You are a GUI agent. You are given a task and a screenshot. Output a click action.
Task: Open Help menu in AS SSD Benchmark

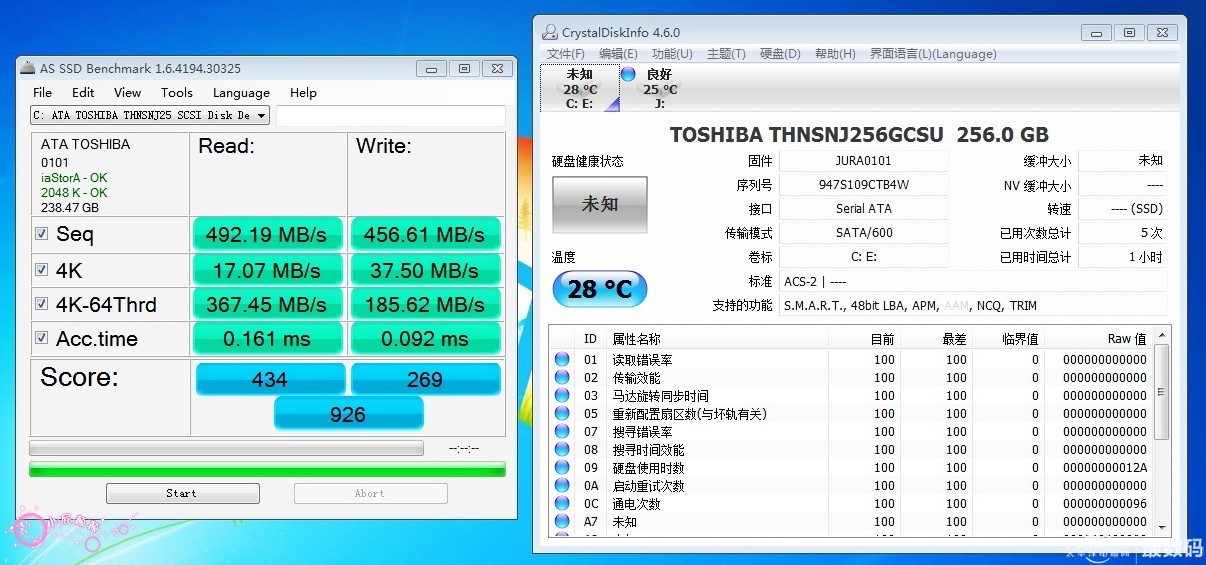303,93
